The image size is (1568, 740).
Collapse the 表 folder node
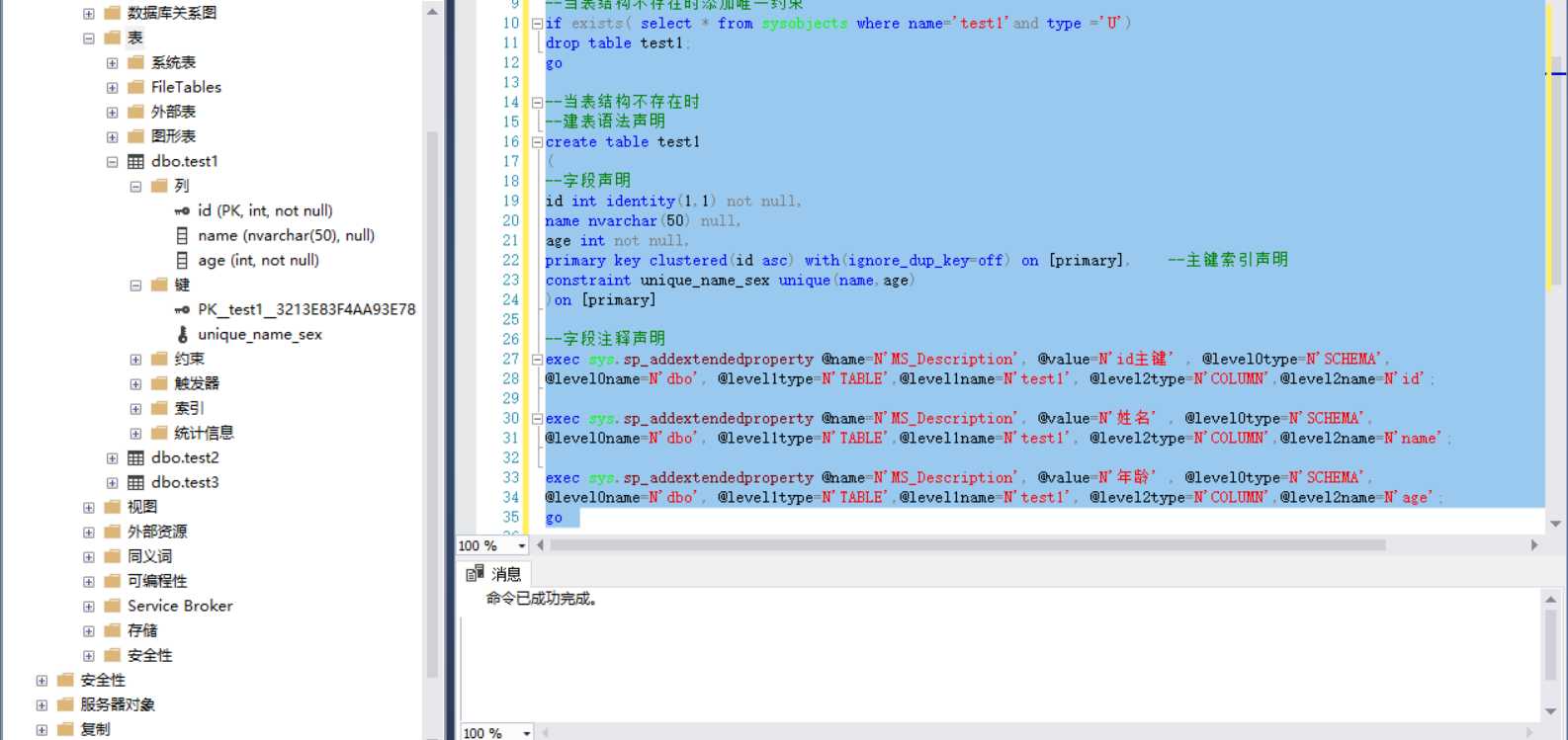pos(89,38)
